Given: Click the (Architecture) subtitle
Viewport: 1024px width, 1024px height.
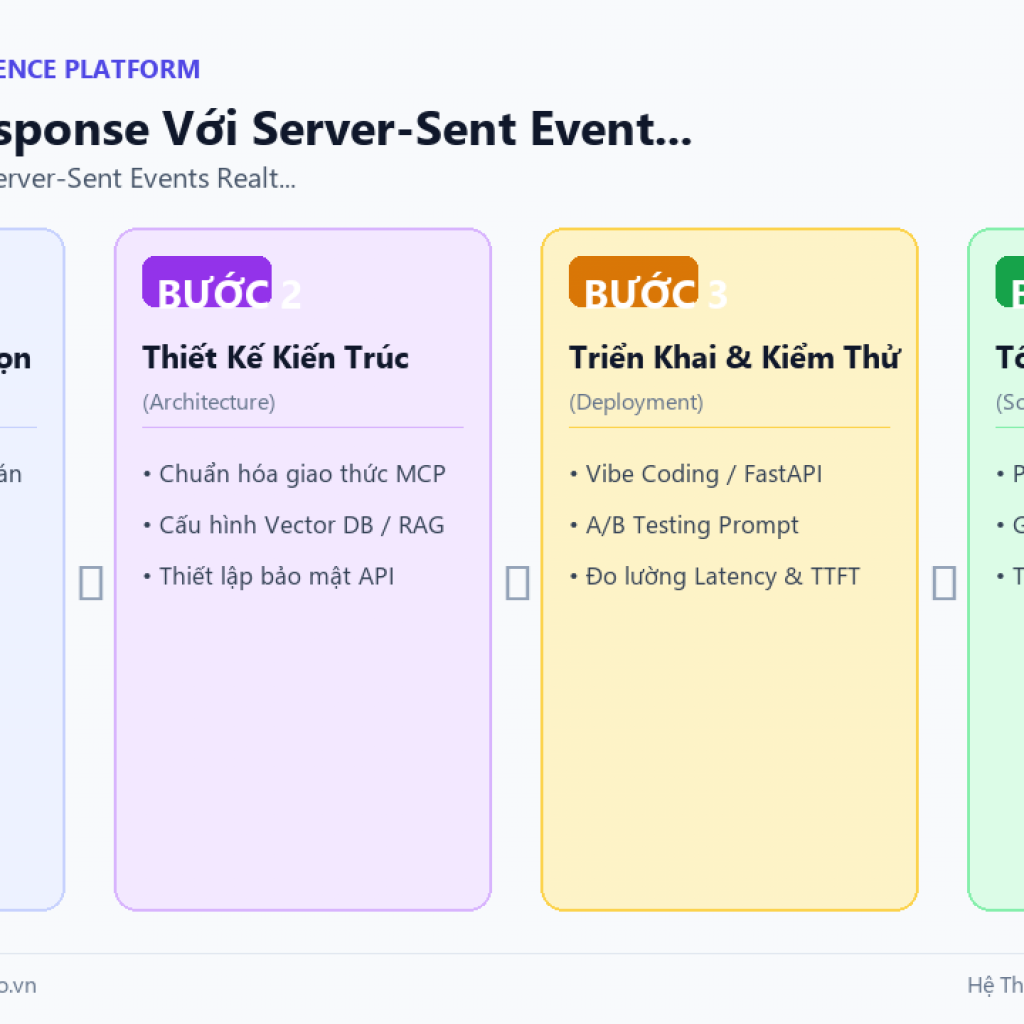Looking at the screenshot, I should tap(209, 402).
